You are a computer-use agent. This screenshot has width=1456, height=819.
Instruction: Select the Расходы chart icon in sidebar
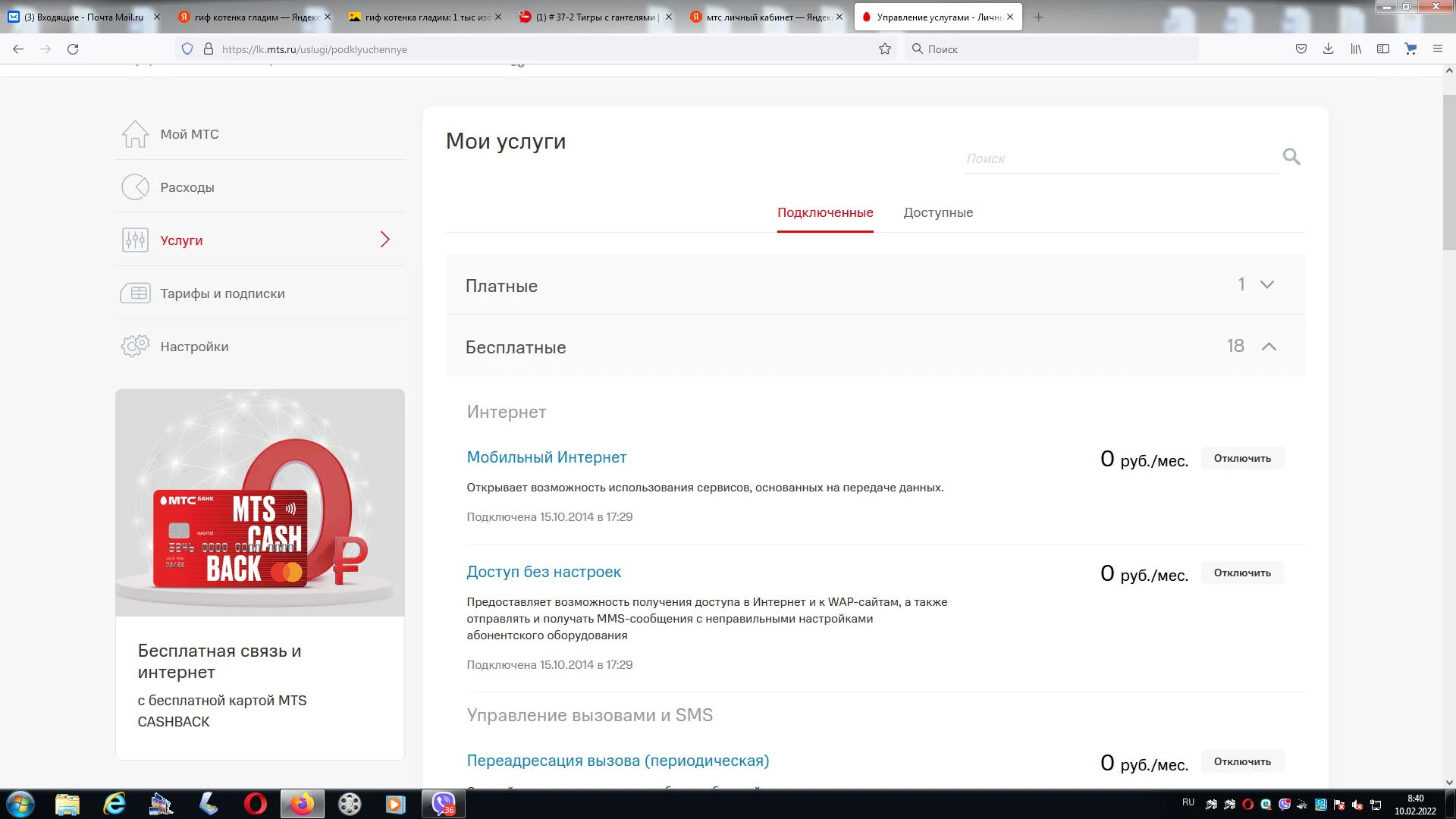(135, 187)
